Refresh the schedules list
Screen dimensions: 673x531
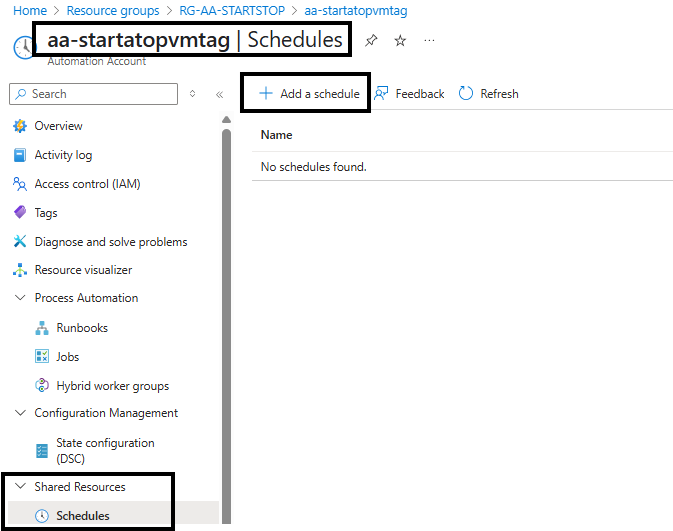pos(488,94)
